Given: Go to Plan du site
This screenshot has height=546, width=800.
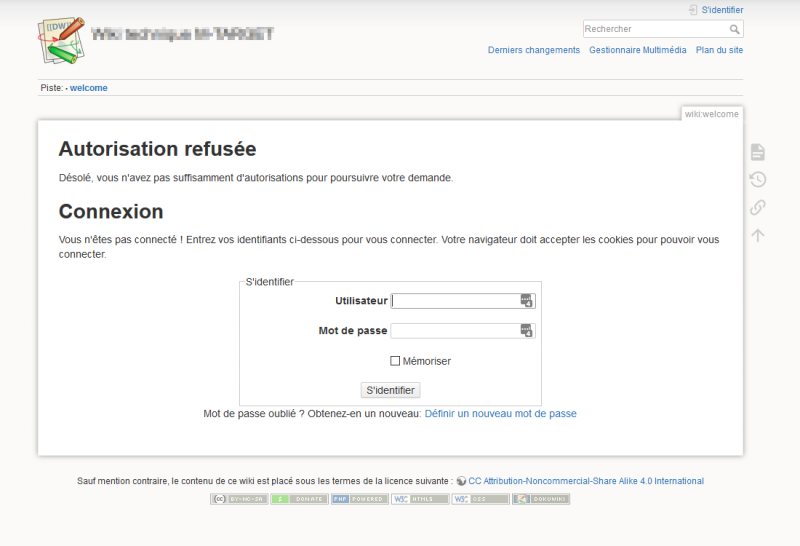Looking at the screenshot, I should 719,50.
